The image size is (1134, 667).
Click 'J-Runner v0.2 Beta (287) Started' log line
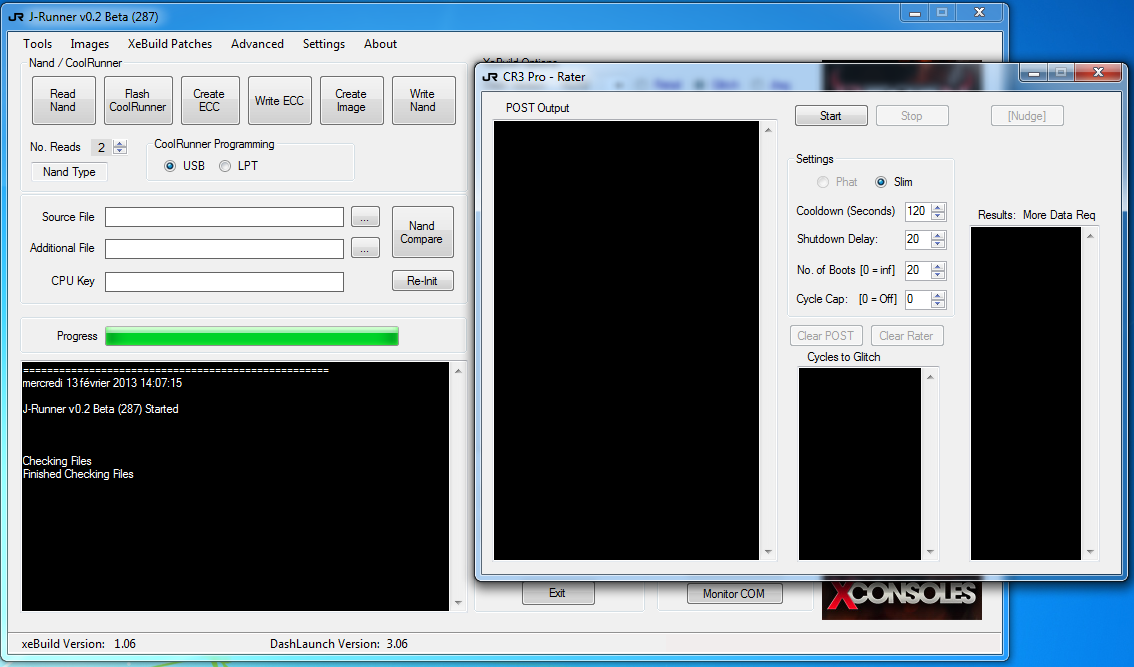(101, 409)
